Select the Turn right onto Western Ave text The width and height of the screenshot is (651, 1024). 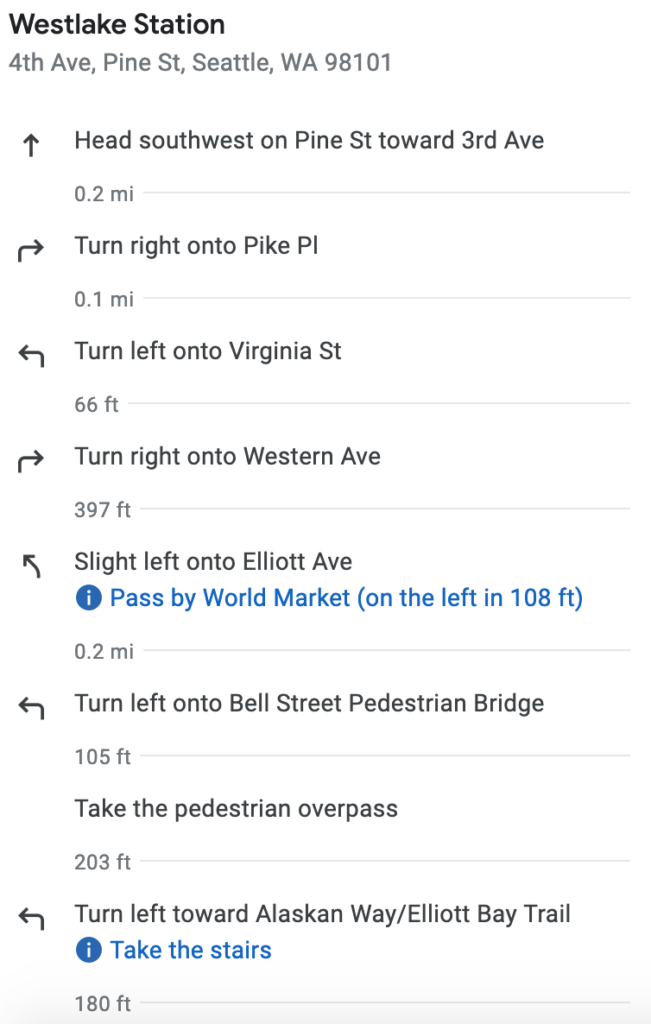point(227,456)
